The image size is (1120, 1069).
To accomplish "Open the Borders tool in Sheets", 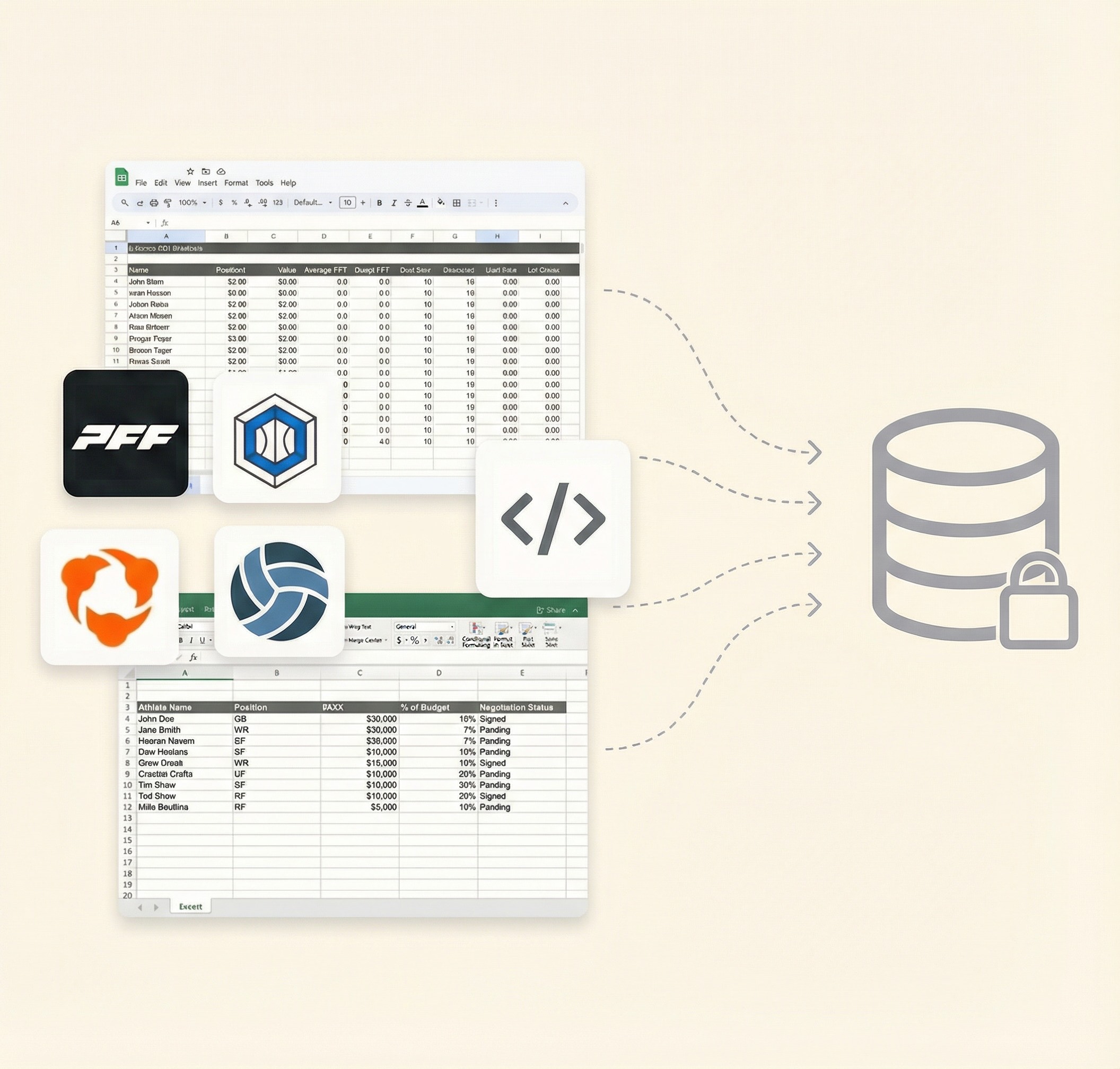I will [456, 202].
